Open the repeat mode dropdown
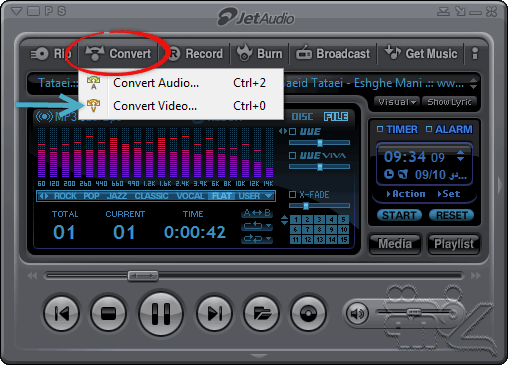The height and width of the screenshot is (365, 508). (257, 226)
